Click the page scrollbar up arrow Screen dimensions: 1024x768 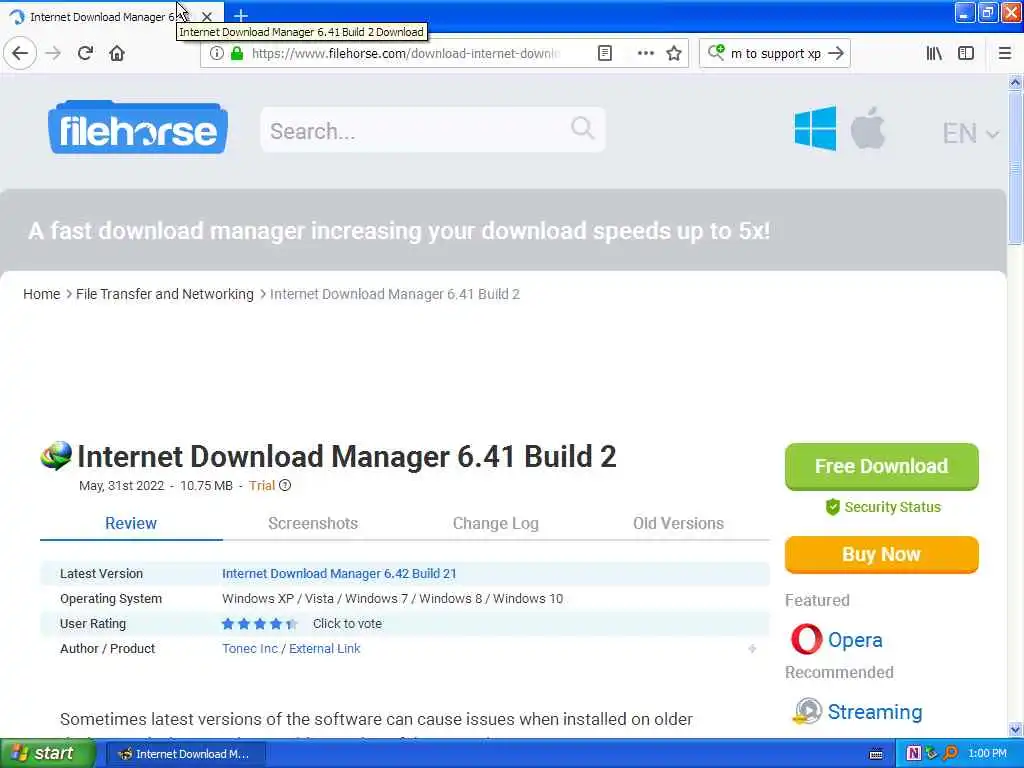(x=1016, y=82)
